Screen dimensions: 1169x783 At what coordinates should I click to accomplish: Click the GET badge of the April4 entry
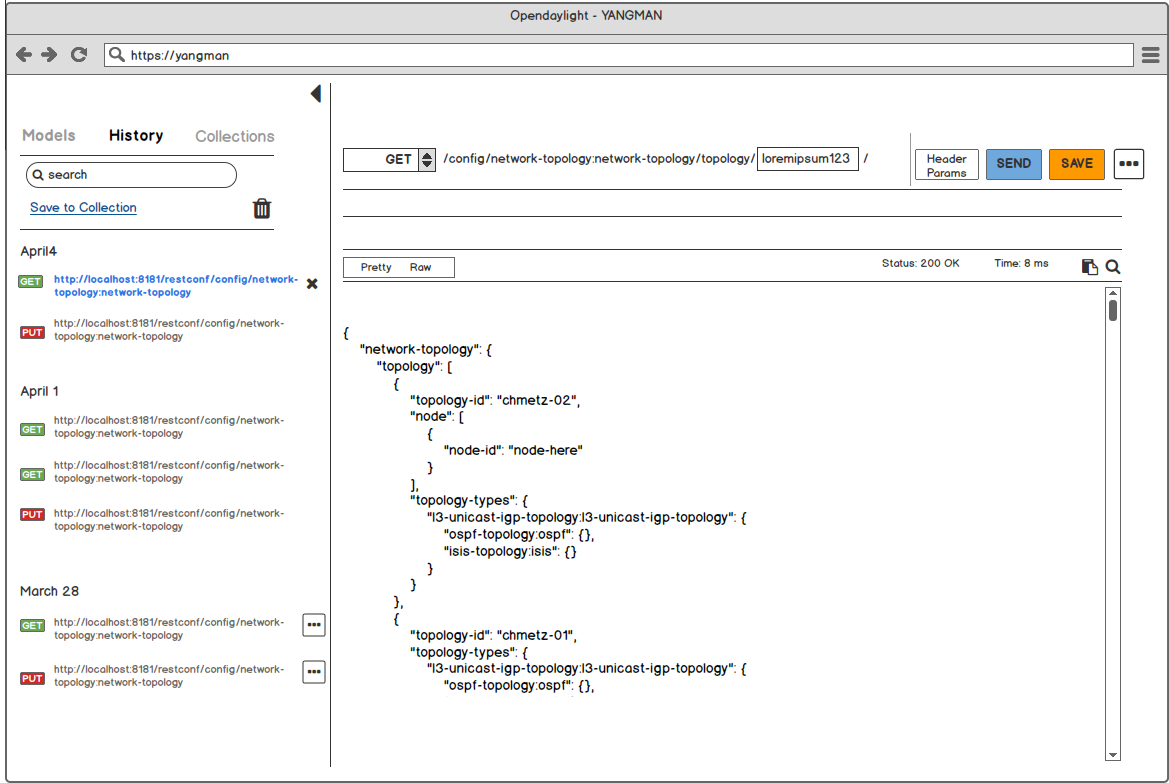click(31, 282)
